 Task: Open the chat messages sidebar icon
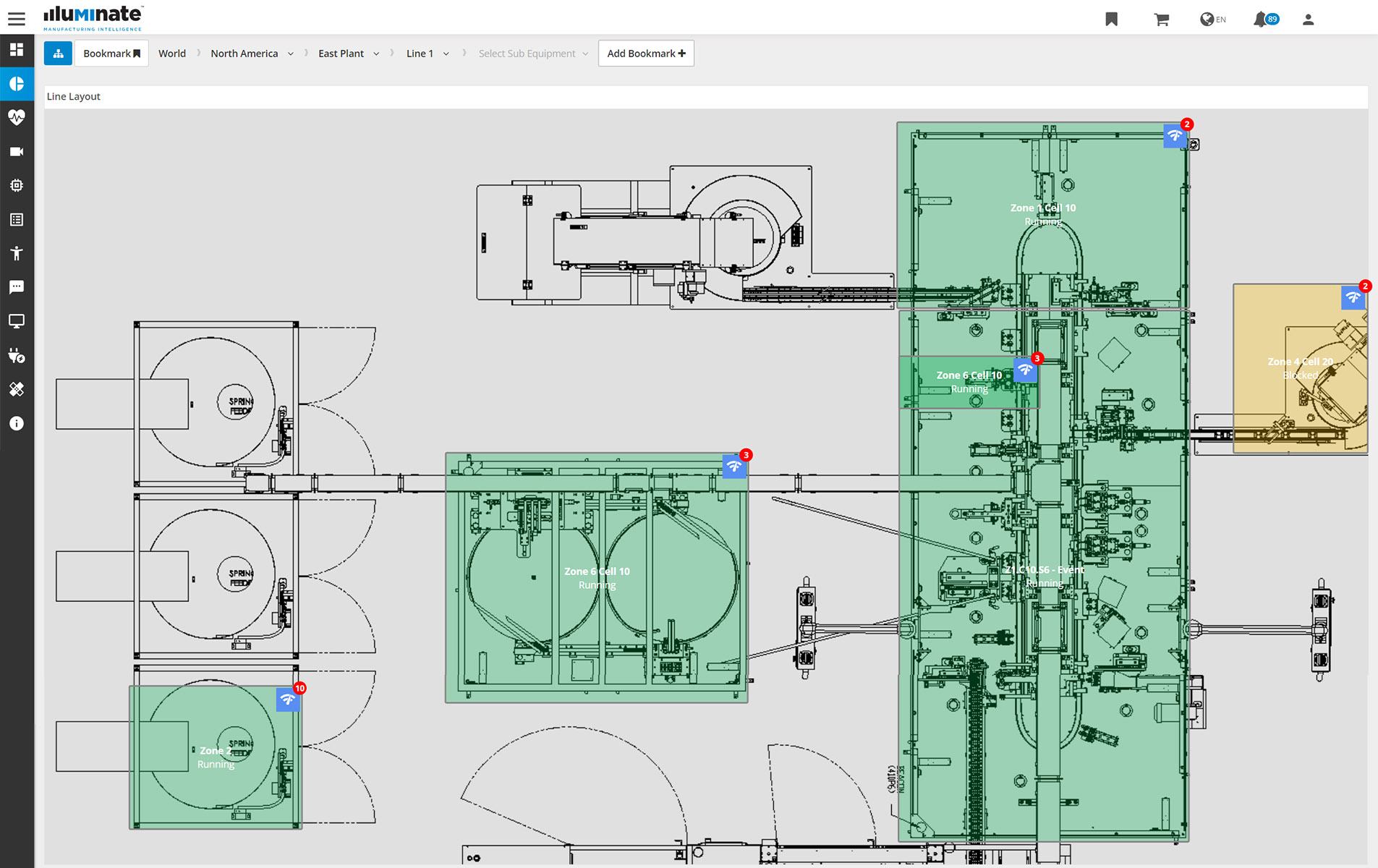point(17,287)
